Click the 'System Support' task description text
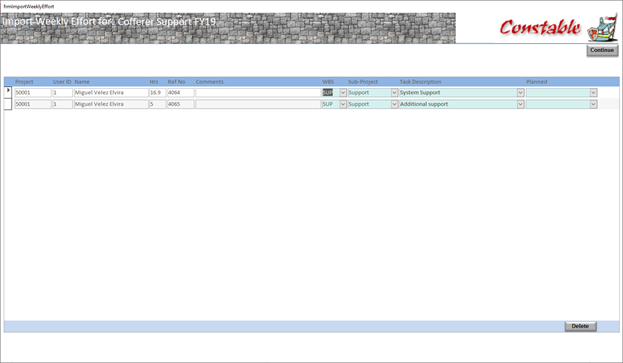 click(x=420, y=93)
